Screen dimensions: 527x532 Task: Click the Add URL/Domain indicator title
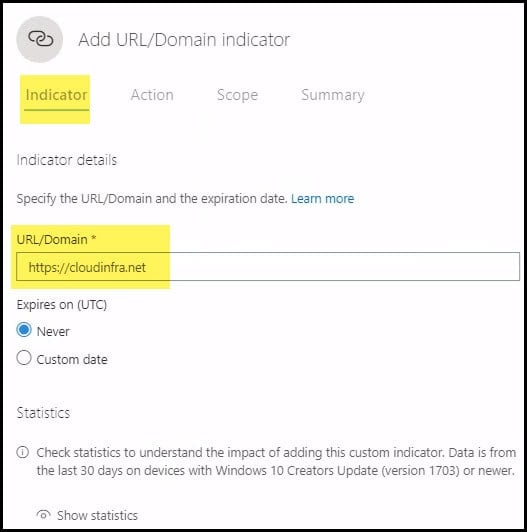(184, 39)
